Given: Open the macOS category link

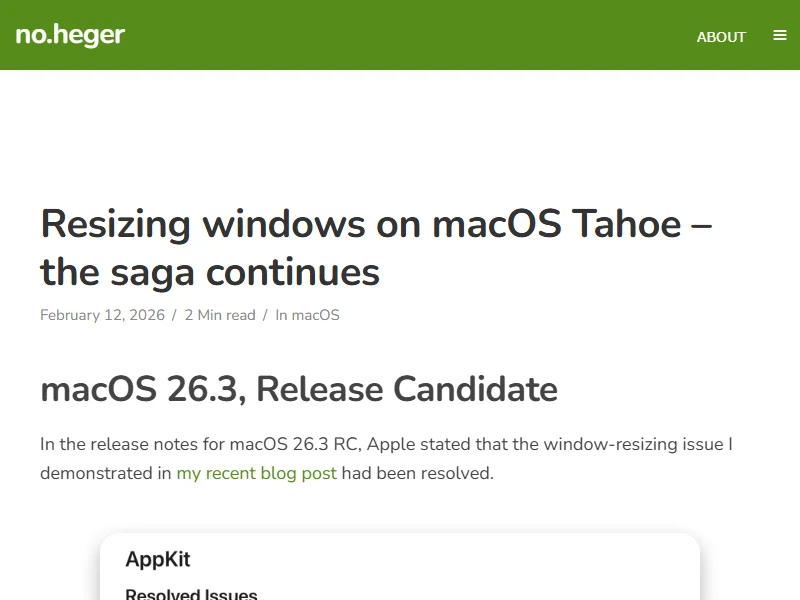Looking at the screenshot, I should [316, 315].
